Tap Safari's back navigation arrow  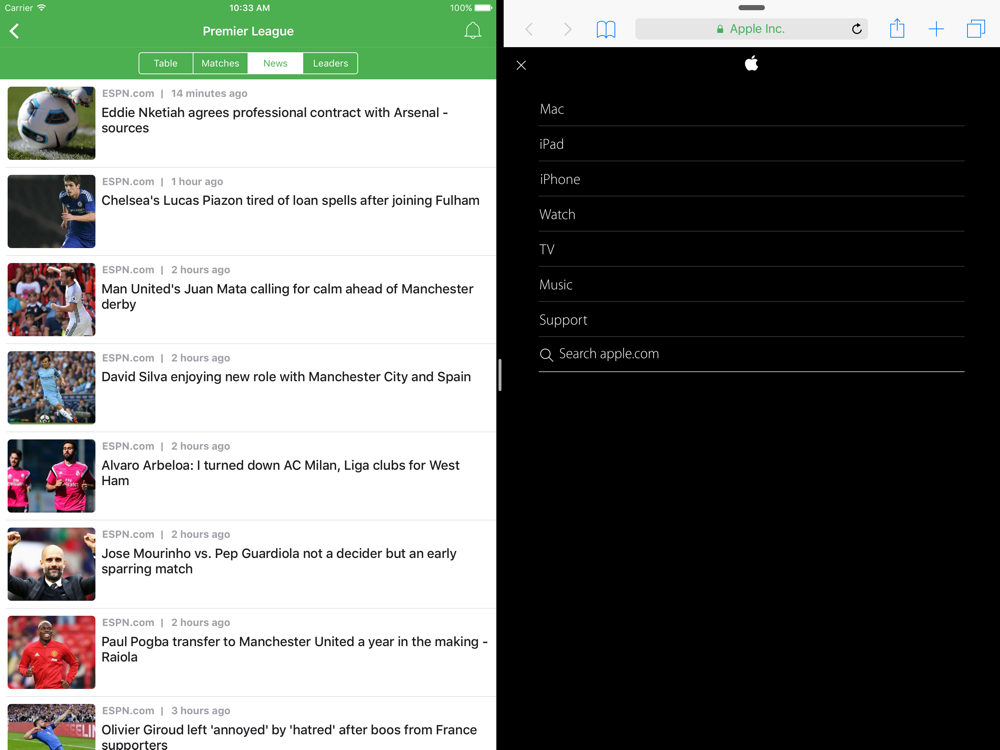529,29
